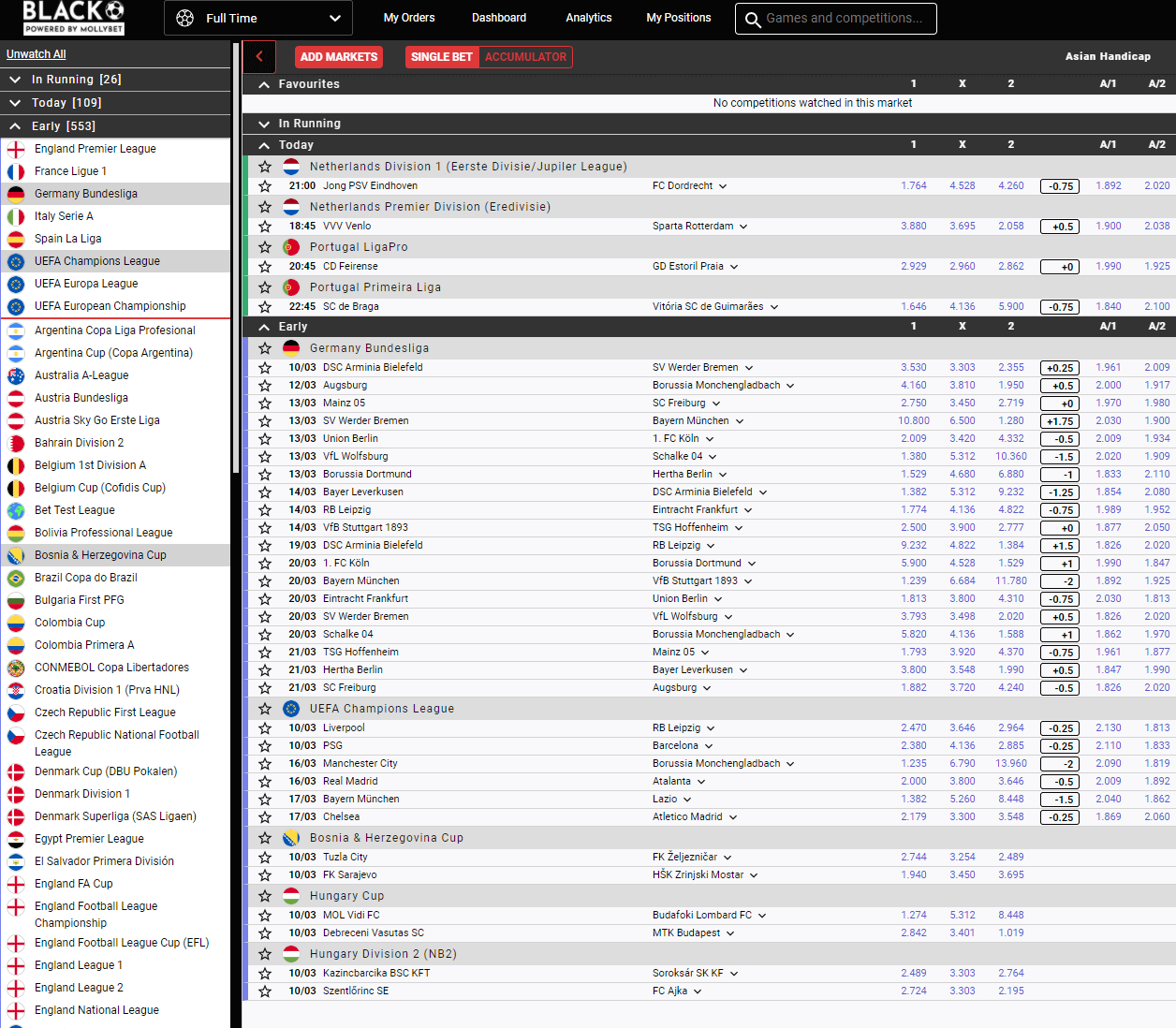Click the BLACK Mollybet logo

(x=74, y=18)
